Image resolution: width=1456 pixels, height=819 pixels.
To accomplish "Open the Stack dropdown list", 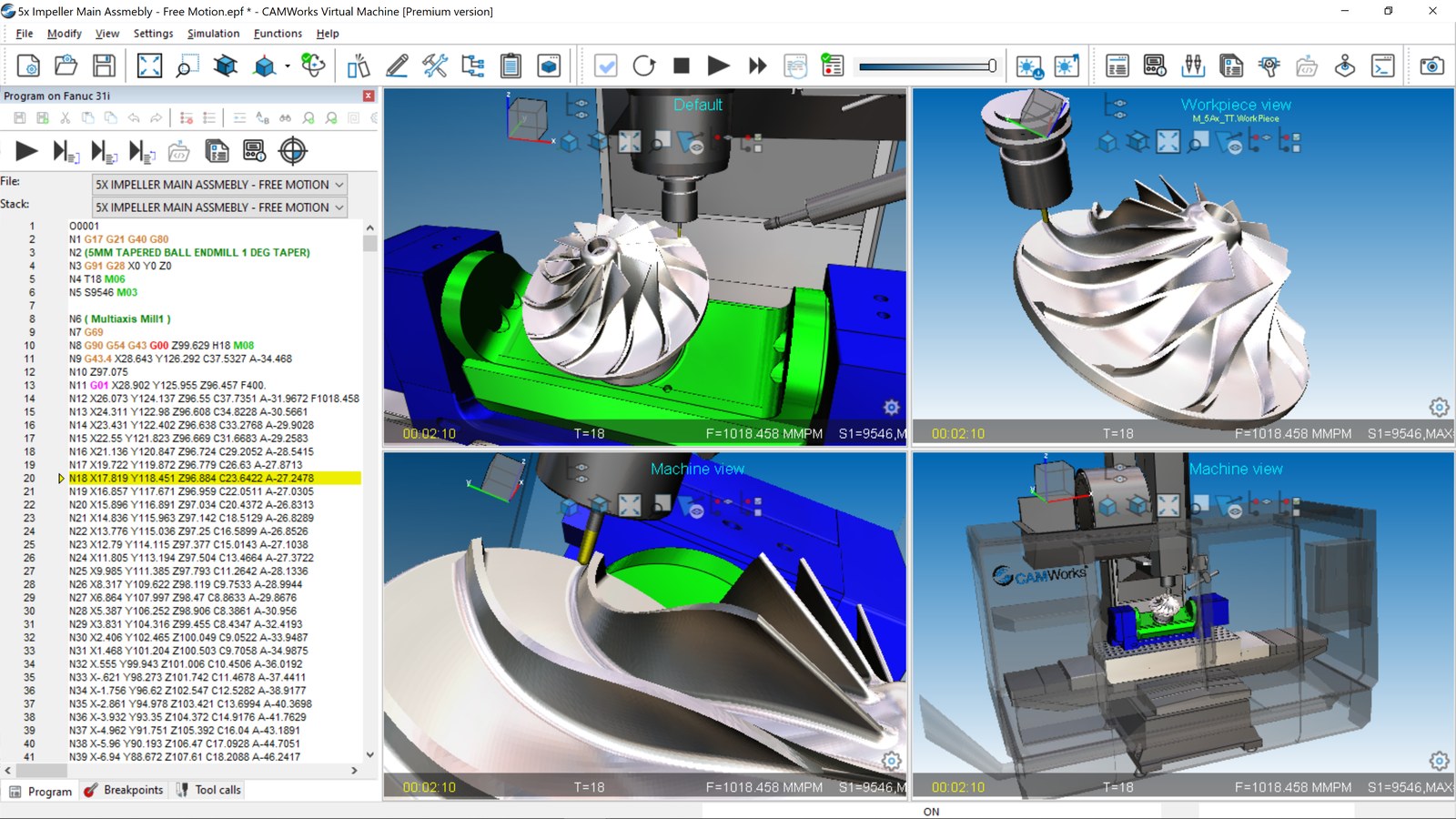I will pos(219,207).
